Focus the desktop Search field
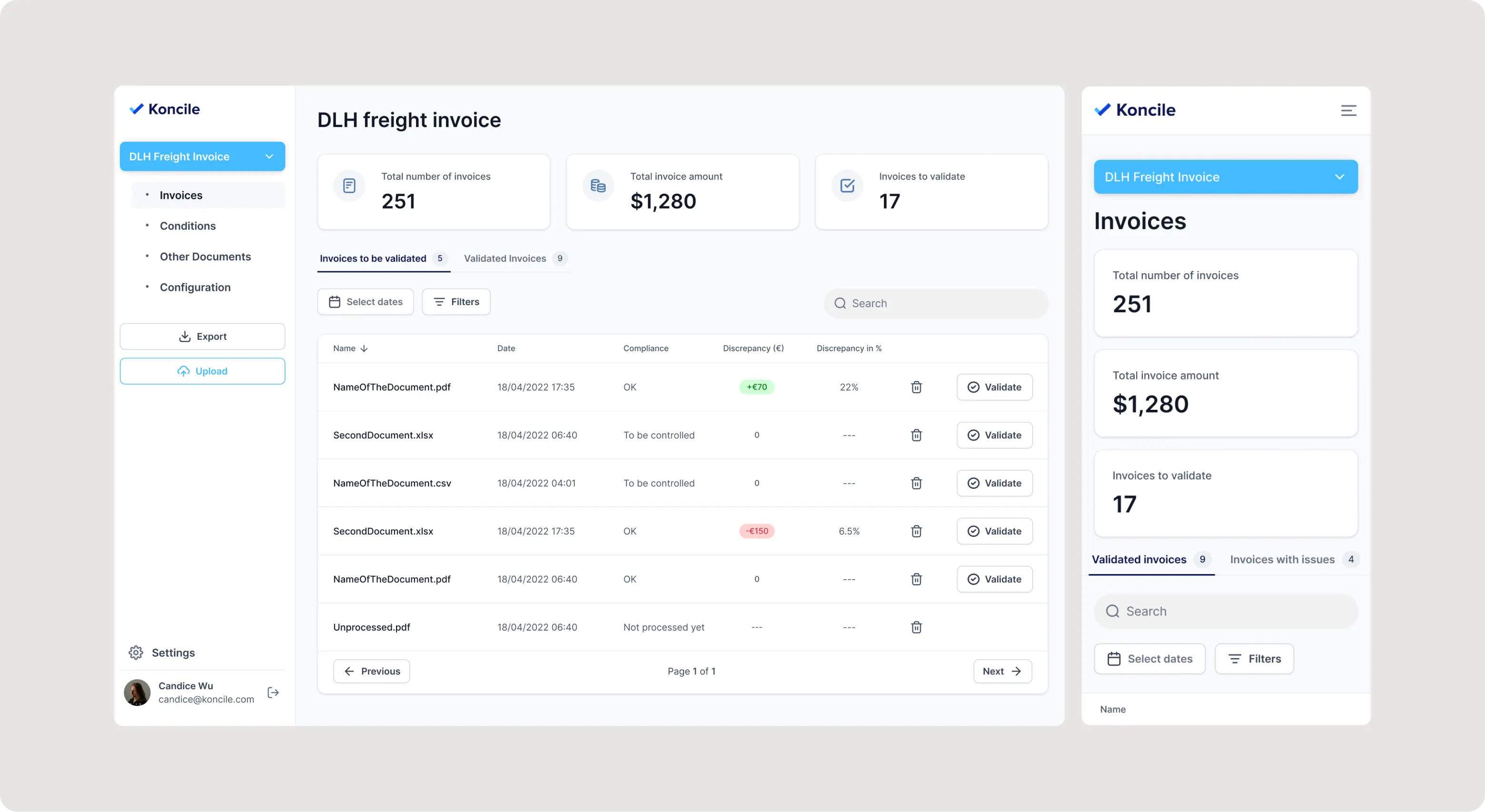 (x=936, y=303)
